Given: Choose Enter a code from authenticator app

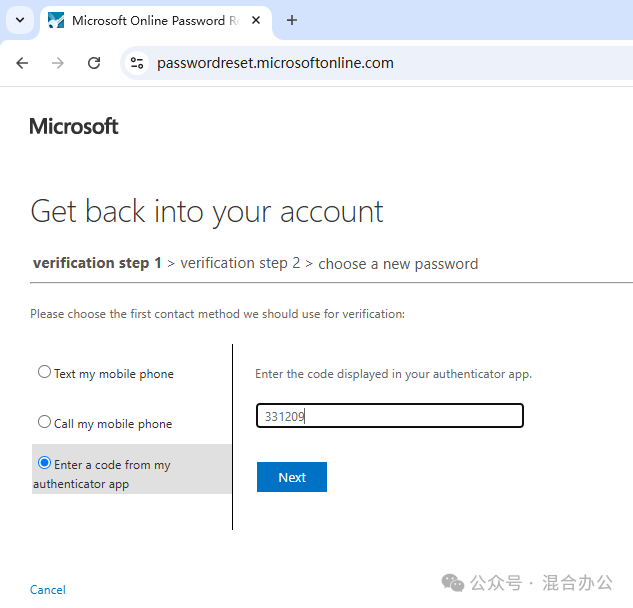Looking at the screenshot, I should tap(44, 463).
